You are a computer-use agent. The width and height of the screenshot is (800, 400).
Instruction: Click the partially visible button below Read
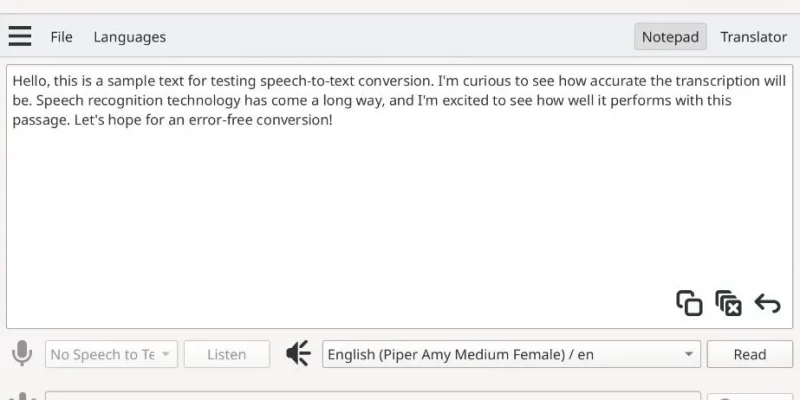[x=749, y=396]
